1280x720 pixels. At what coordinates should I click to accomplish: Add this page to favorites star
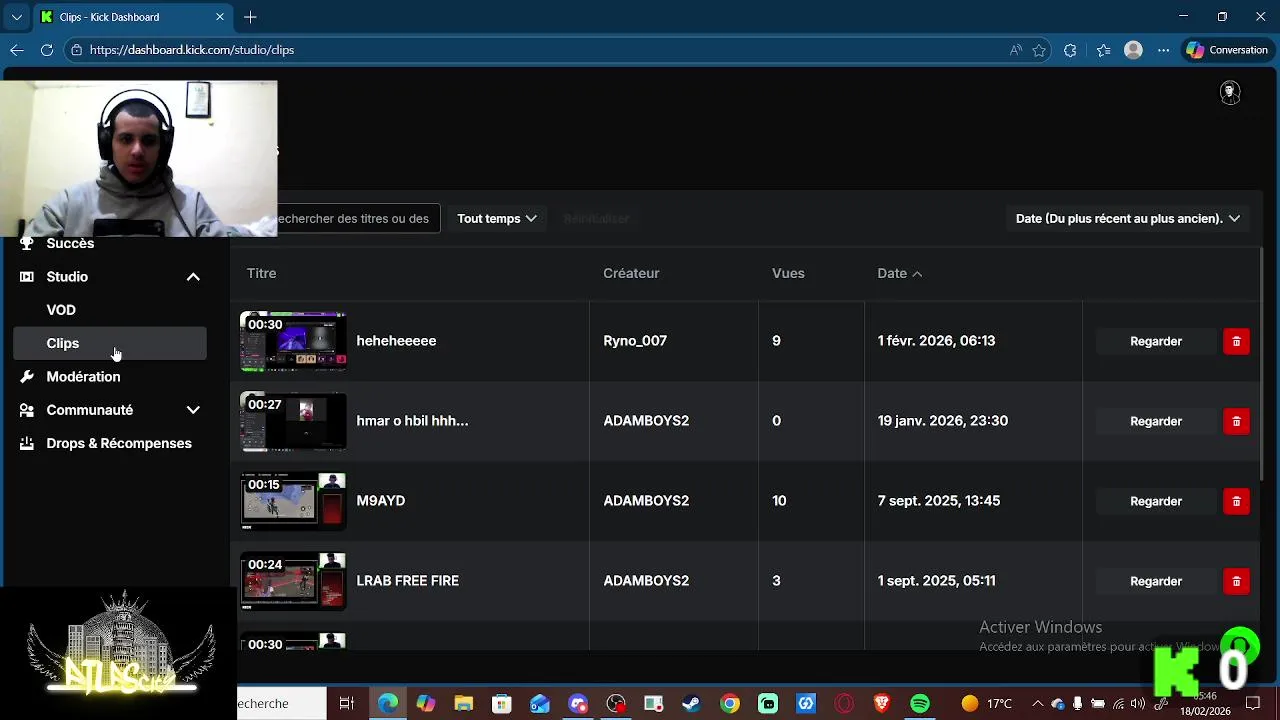(1039, 50)
